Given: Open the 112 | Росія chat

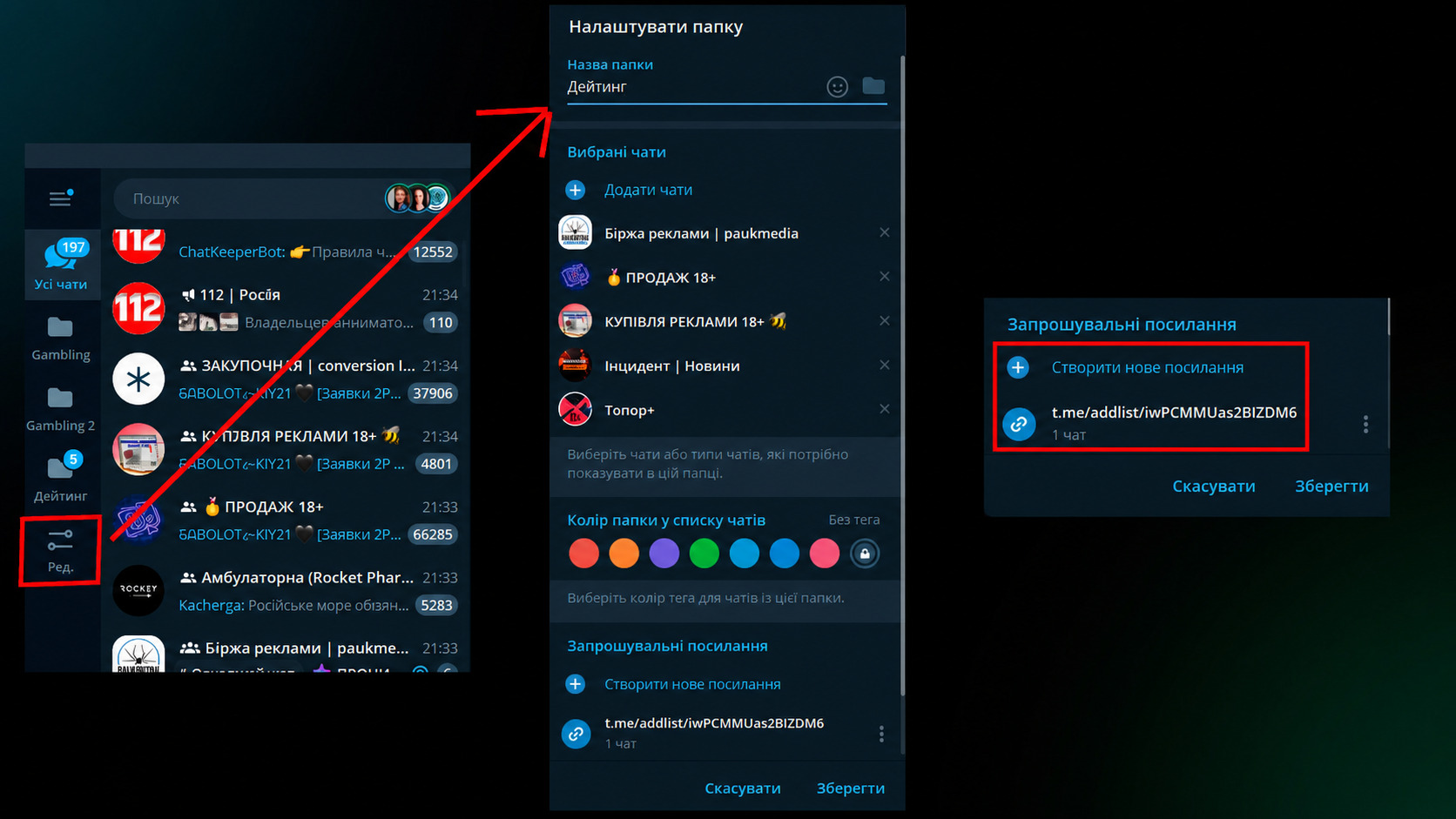Looking at the screenshot, I should [286, 308].
